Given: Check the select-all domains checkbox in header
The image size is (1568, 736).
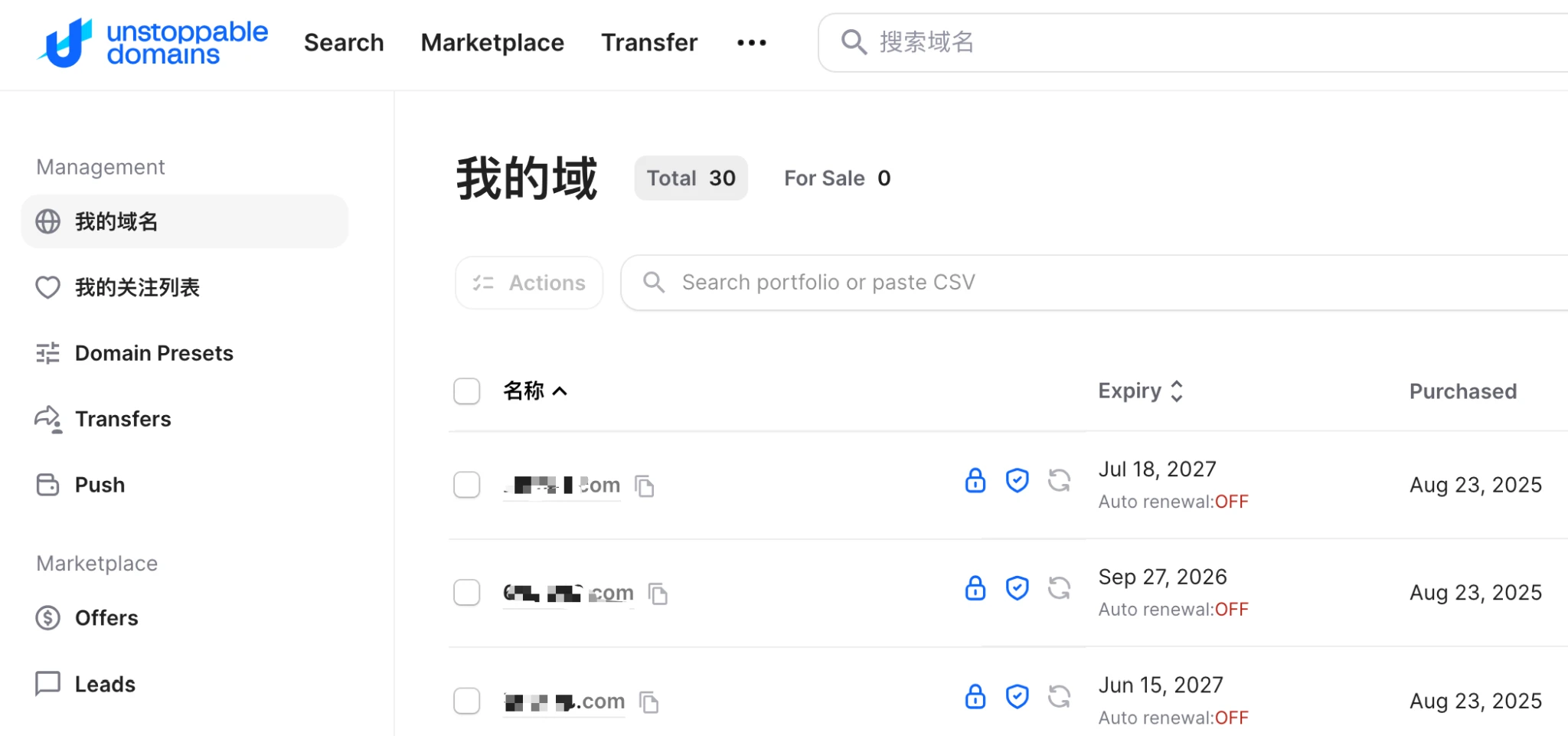Looking at the screenshot, I should tap(466, 391).
